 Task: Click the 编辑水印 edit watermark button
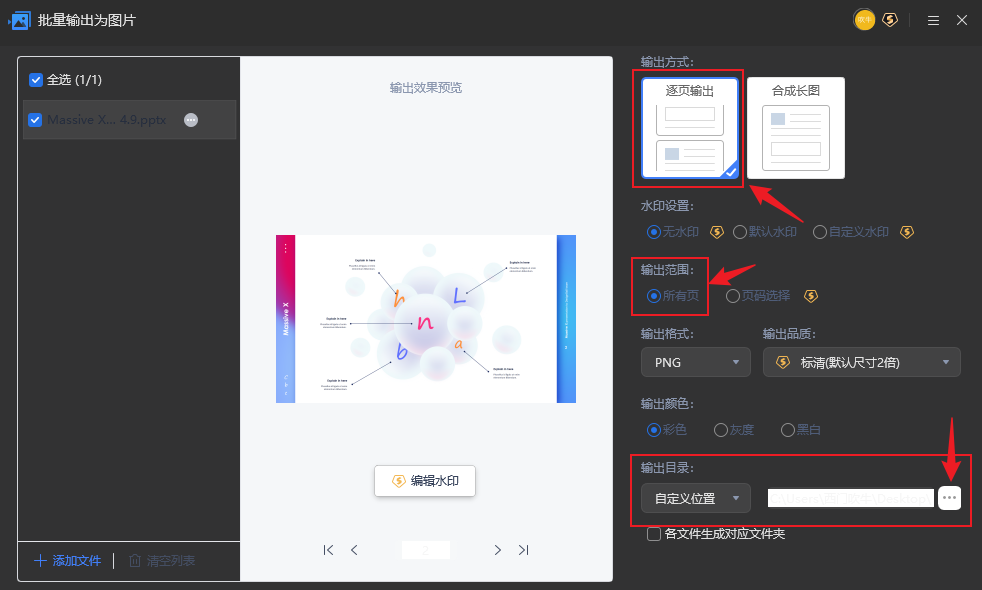click(424, 481)
